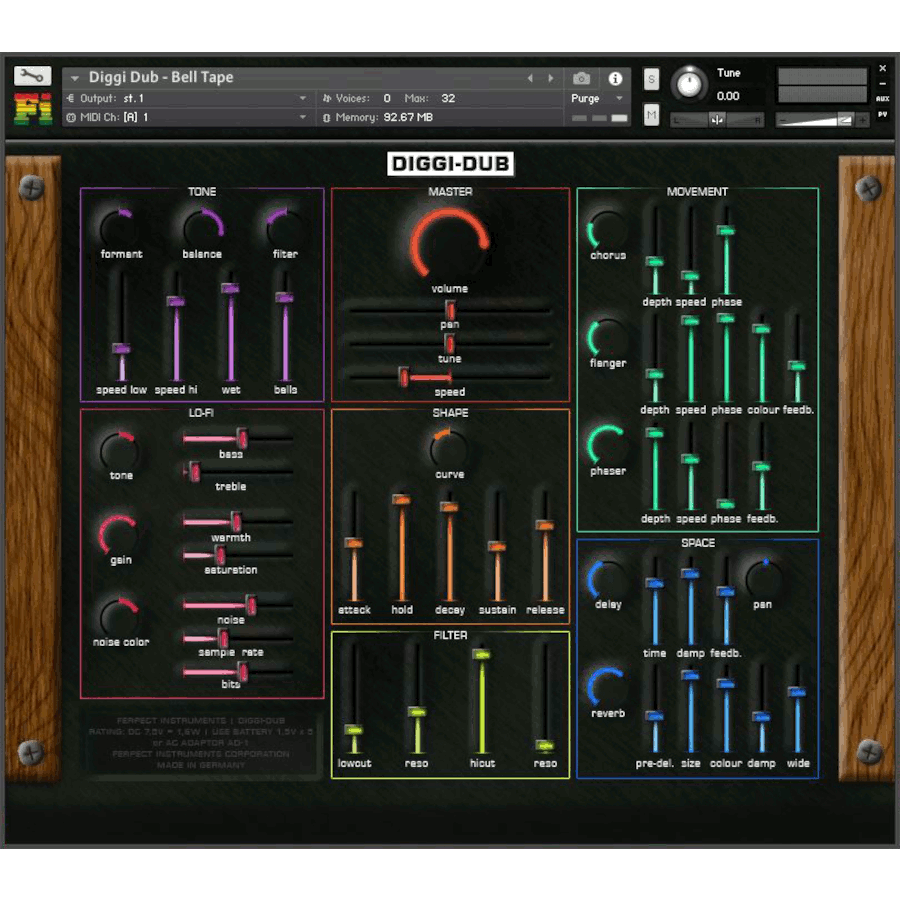Click the Filter hicut fader
Viewport: 900px width, 900px height.
482,654
